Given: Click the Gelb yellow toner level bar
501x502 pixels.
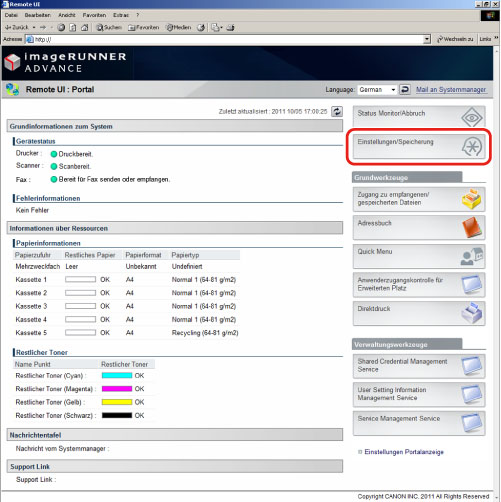Looking at the screenshot, I should click(117, 402).
